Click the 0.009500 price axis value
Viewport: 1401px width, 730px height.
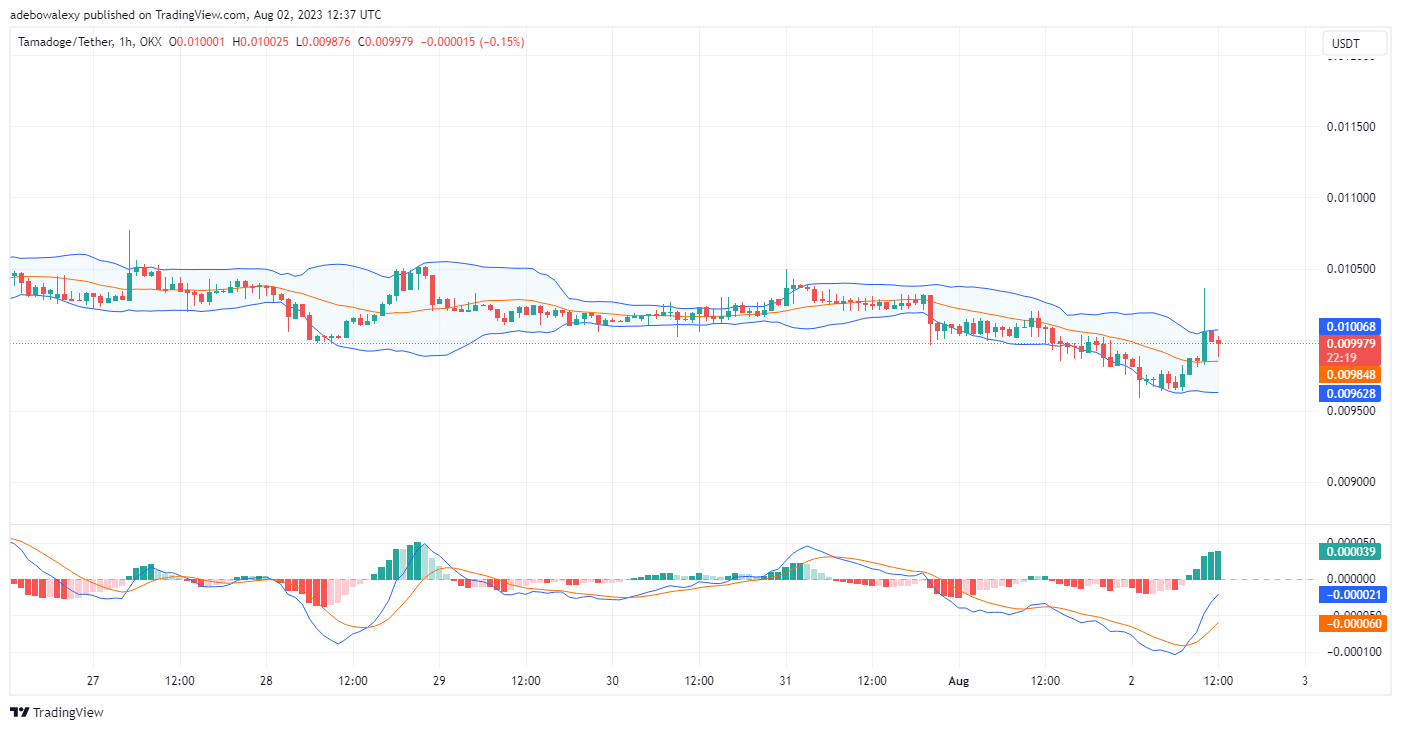1351,411
